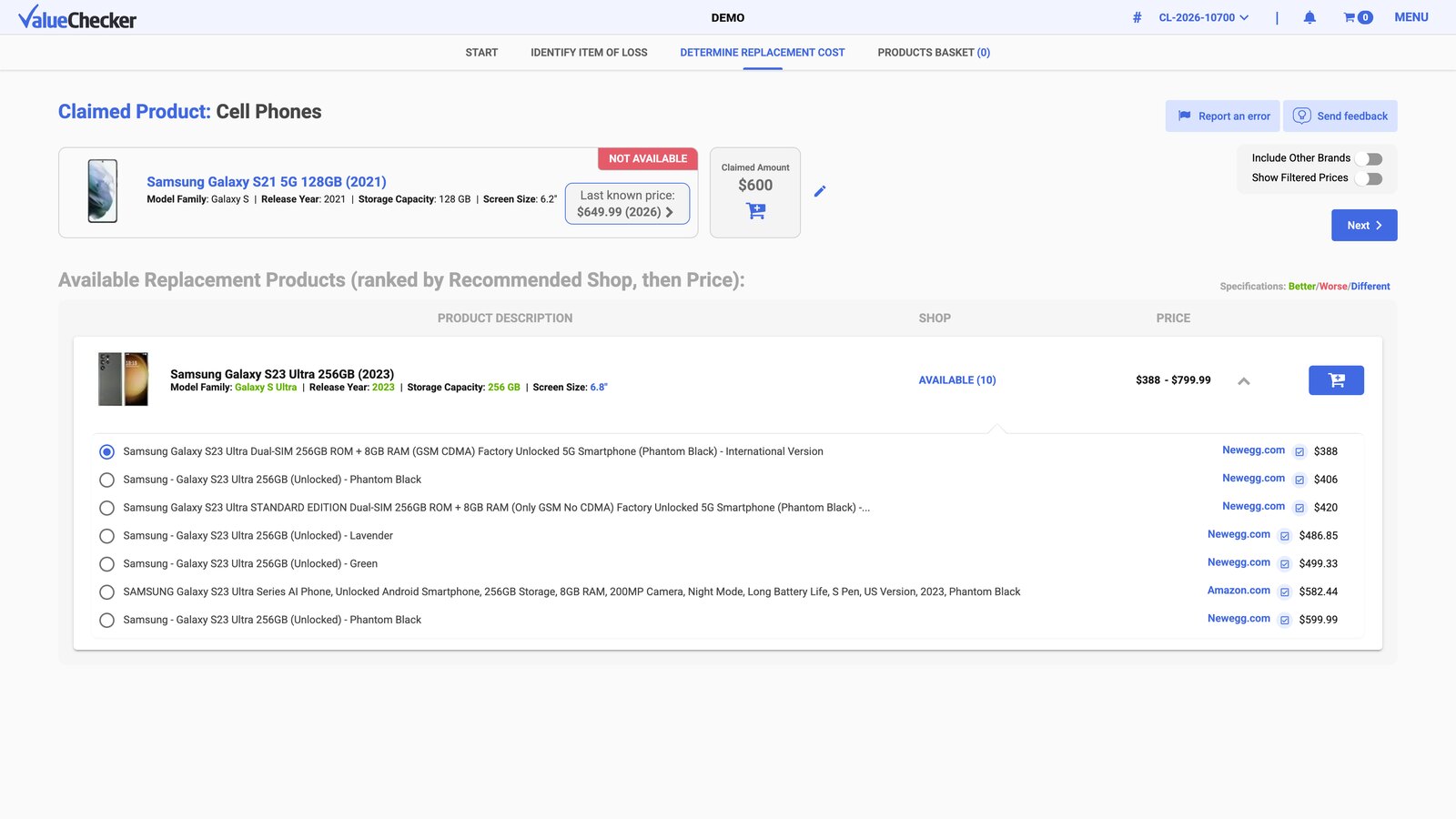Toggle Show Filtered Prices switch
Screen dimensions: 1456x819
pos(1369,179)
